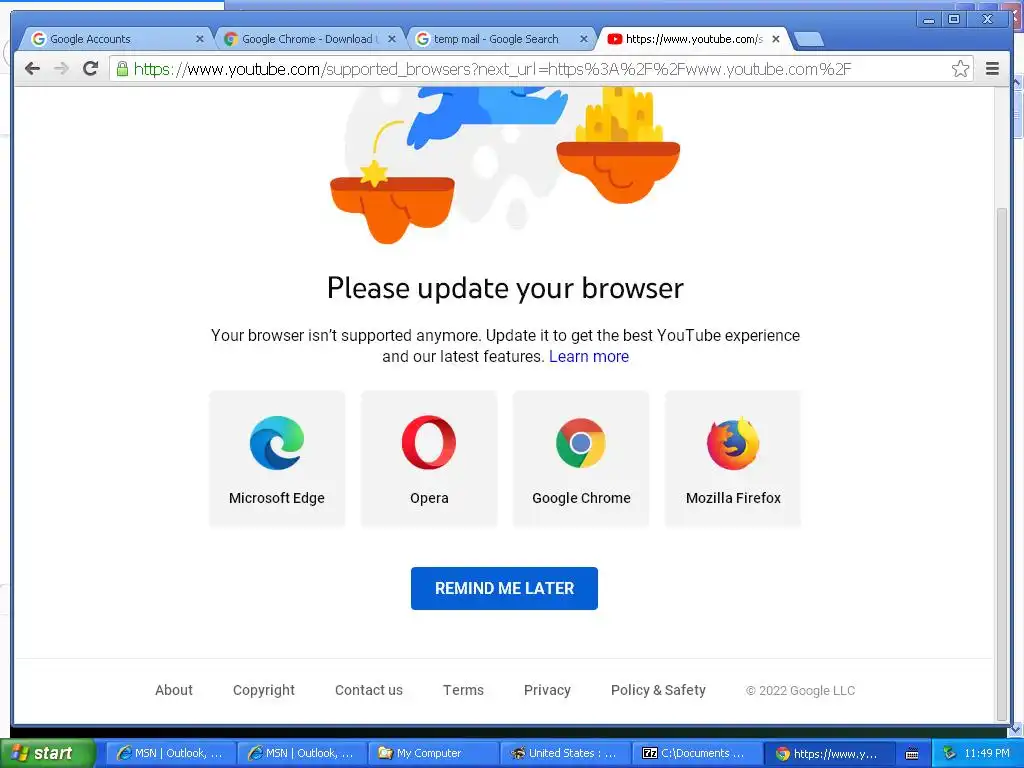Reload the YouTube page
The width and height of the screenshot is (1024, 768).
91,69
